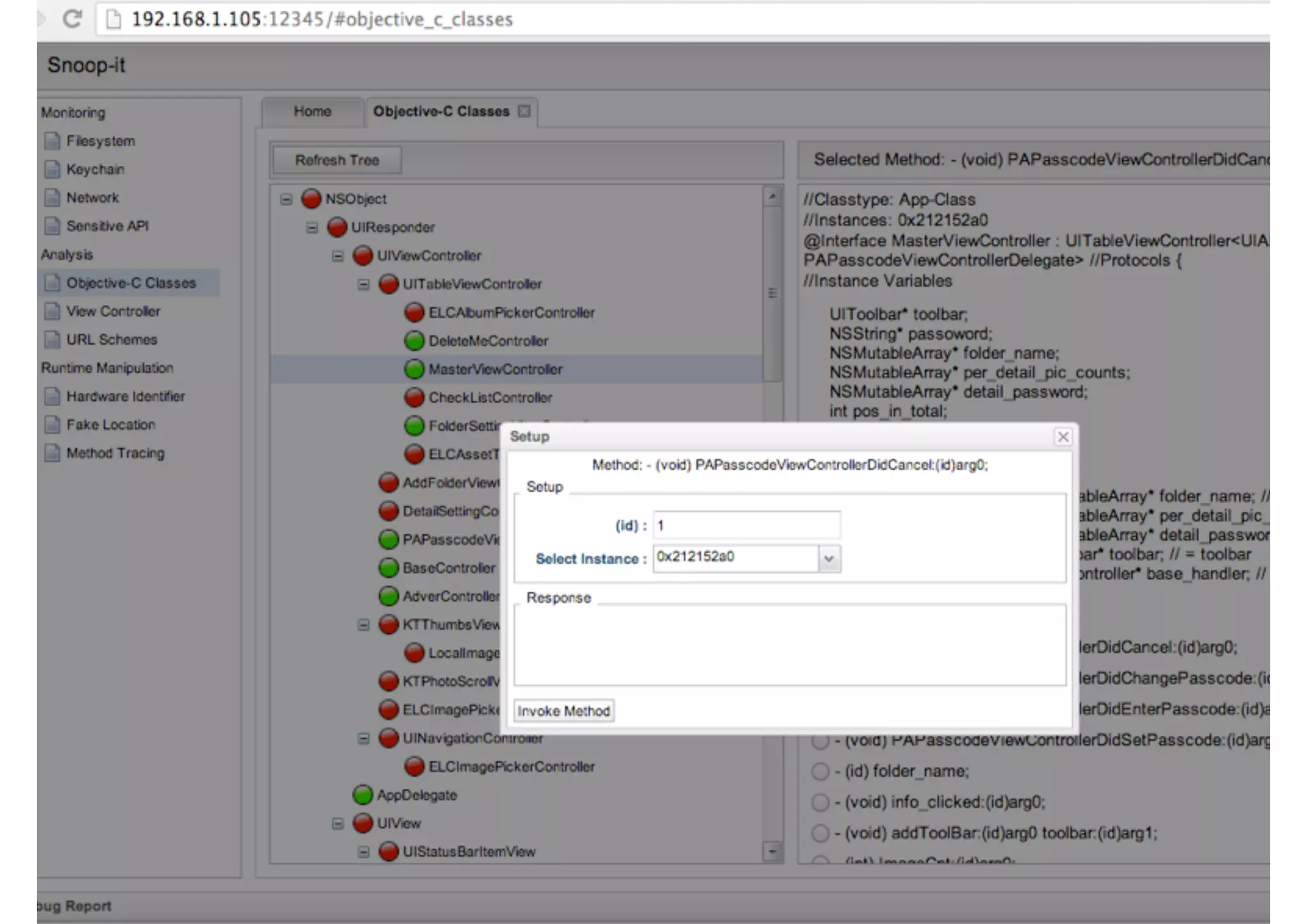The width and height of the screenshot is (1307, 924).
Task: Click red dot beside CheckListController
Action: [x=414, y=398]
